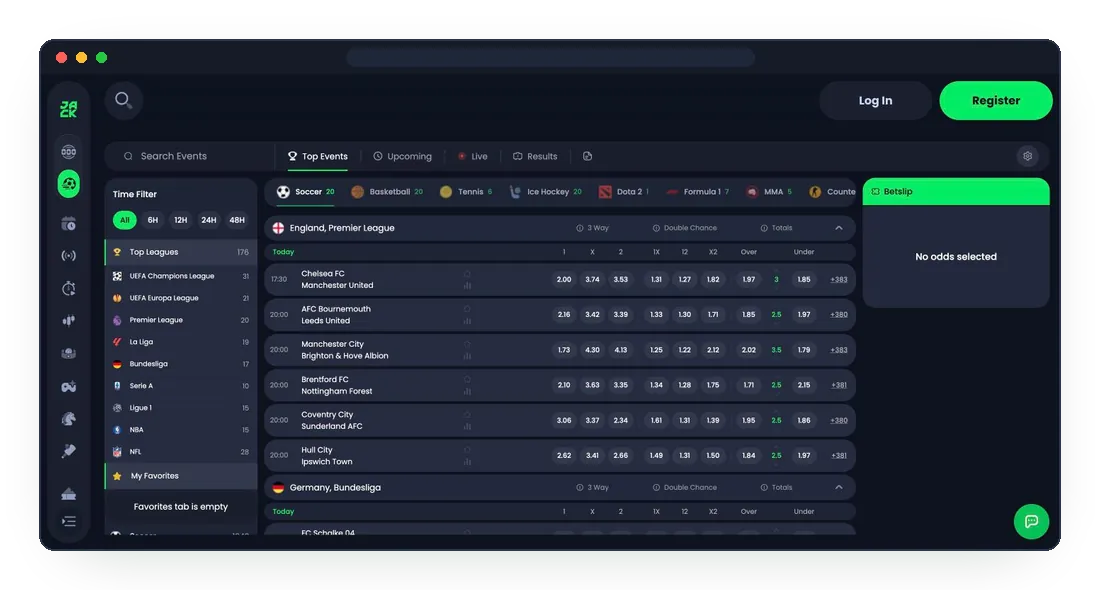Image resolution: width=1100 pixels, height=590 pixels.
Task: Select the Basketball sport tab
Action: (x=387, y=192)
